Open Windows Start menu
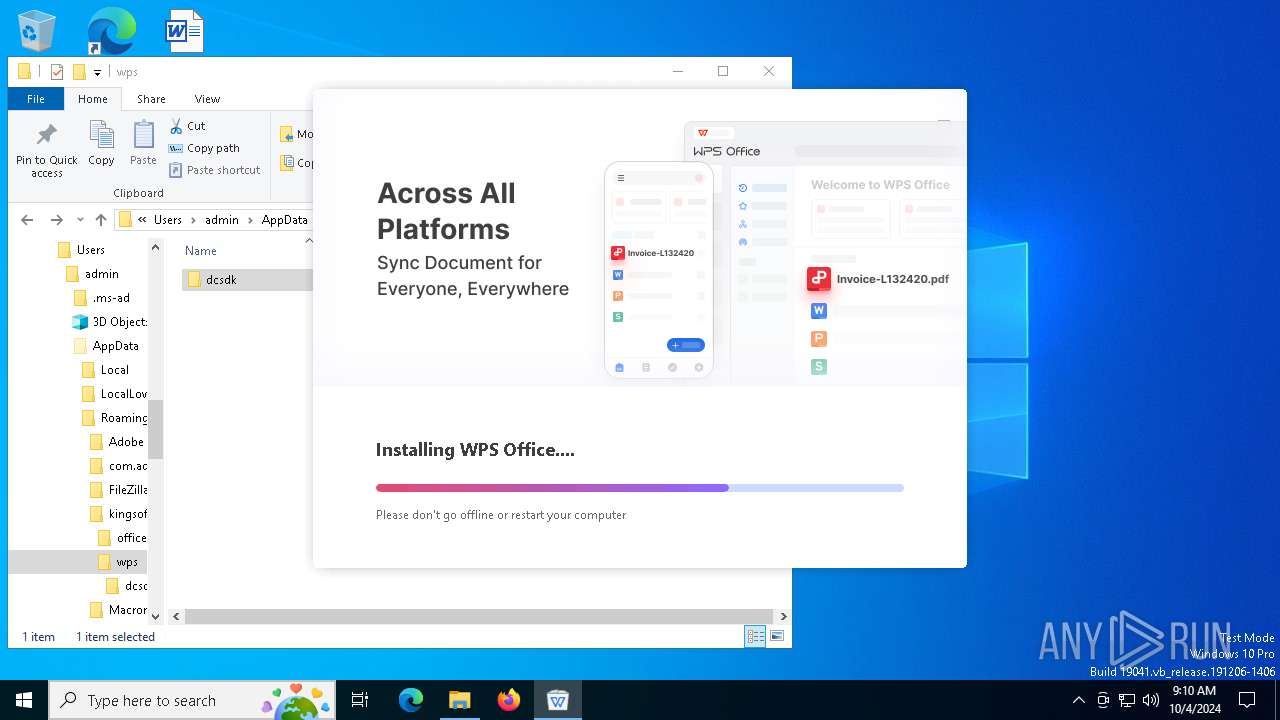Viewport: 1280px width, 720px height. click(24, 700)
